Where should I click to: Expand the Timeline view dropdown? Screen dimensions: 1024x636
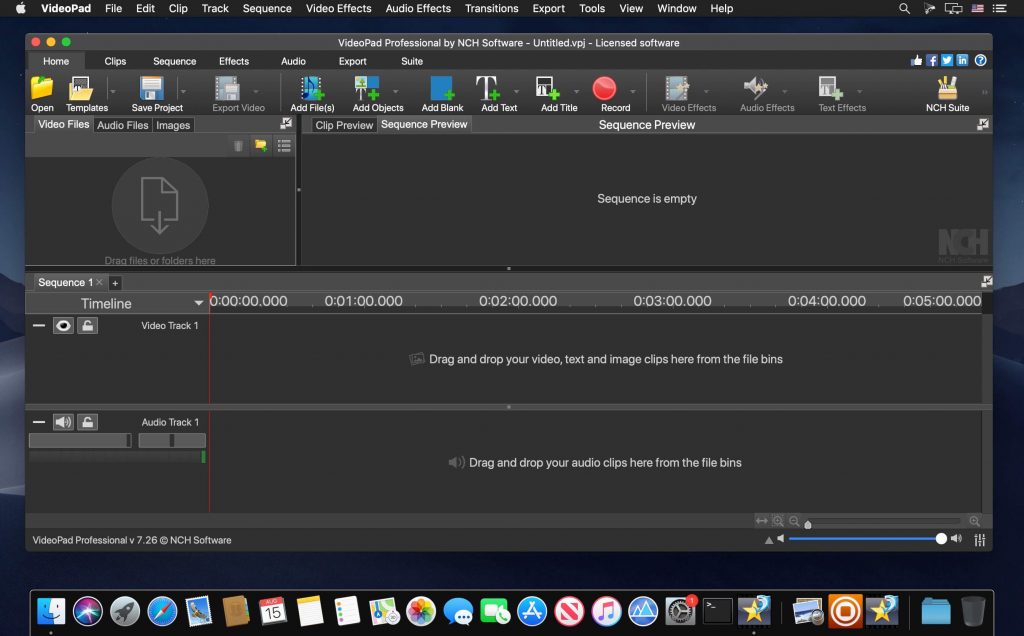pos(199,303)
